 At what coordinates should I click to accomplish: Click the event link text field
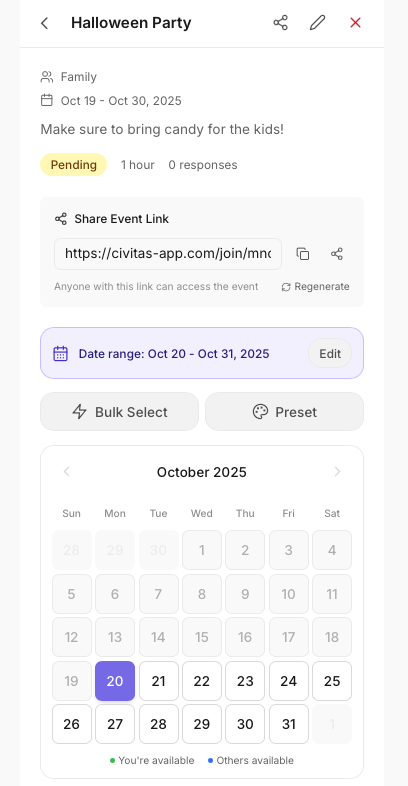click(x=168, y=254)
